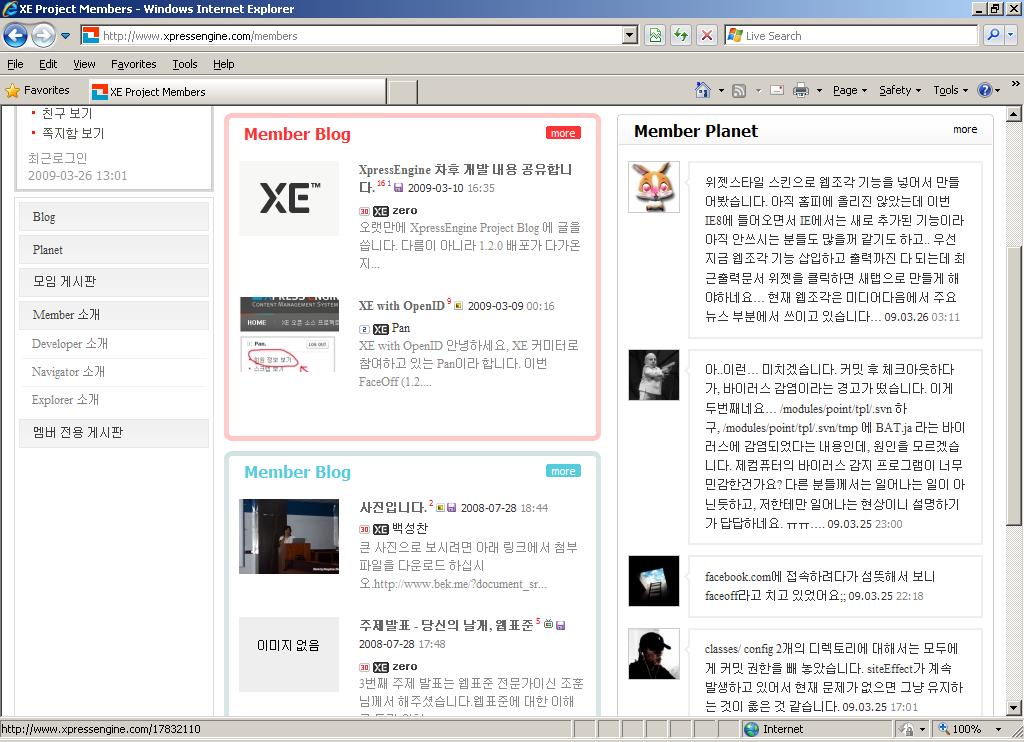
Task: Open a new blank tab
Action: tap(402, 92)
